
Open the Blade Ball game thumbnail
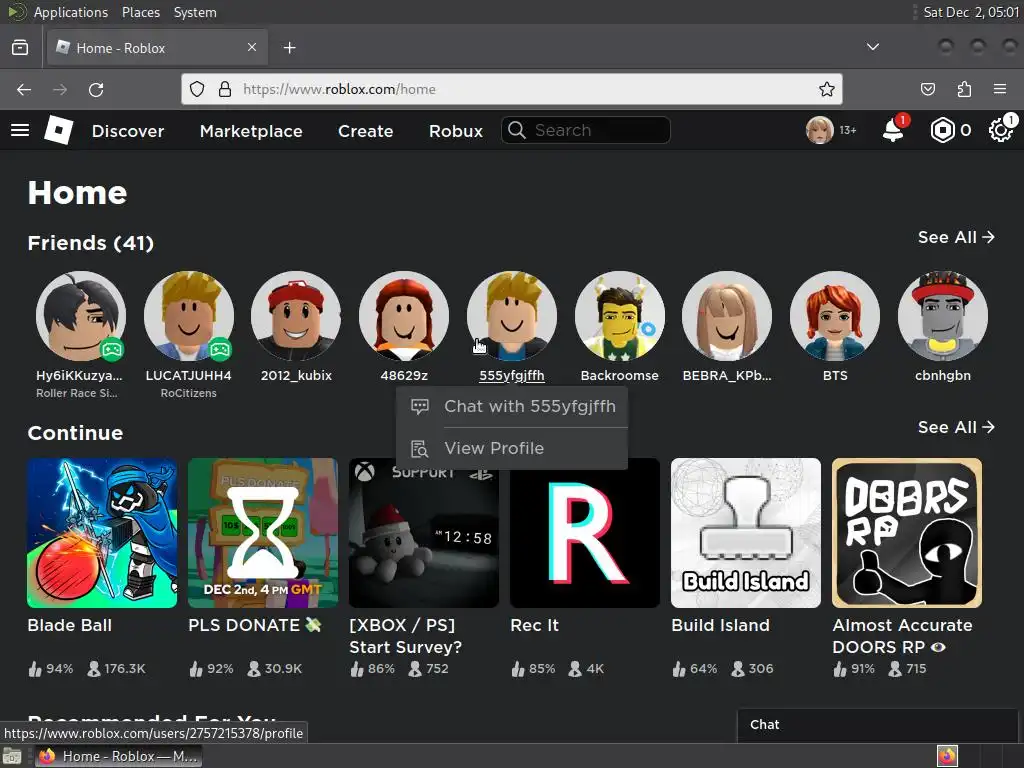pyautogui.click(x=102, y=533)
